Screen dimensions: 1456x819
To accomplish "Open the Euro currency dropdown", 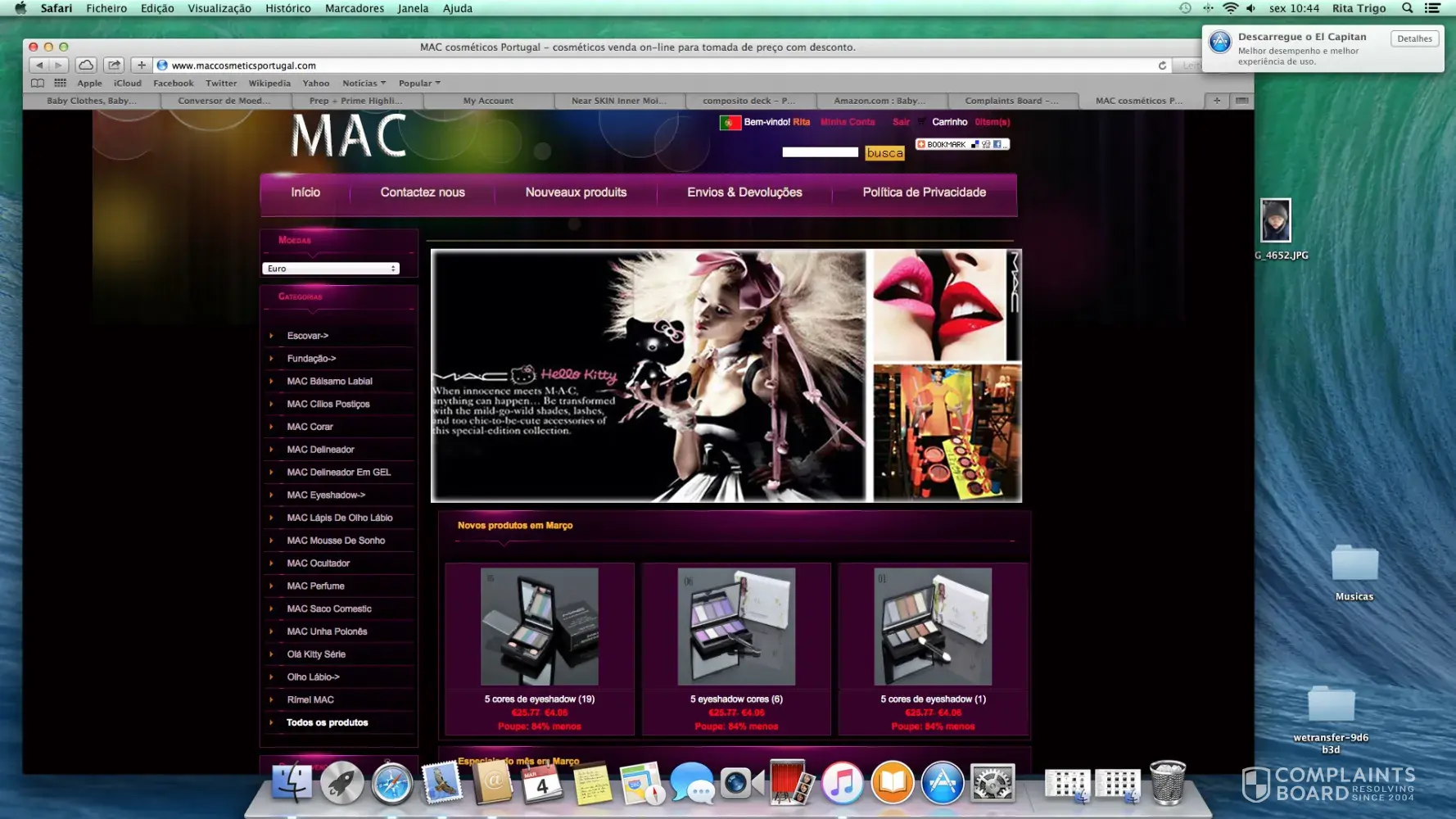I will coord(331,269).
